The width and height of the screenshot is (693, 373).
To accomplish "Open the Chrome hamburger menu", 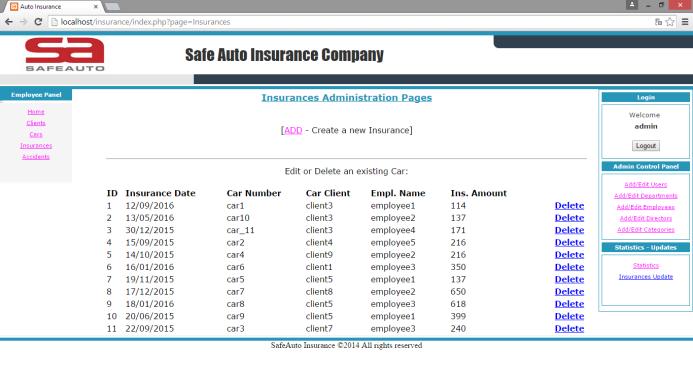I will point(685,22).
